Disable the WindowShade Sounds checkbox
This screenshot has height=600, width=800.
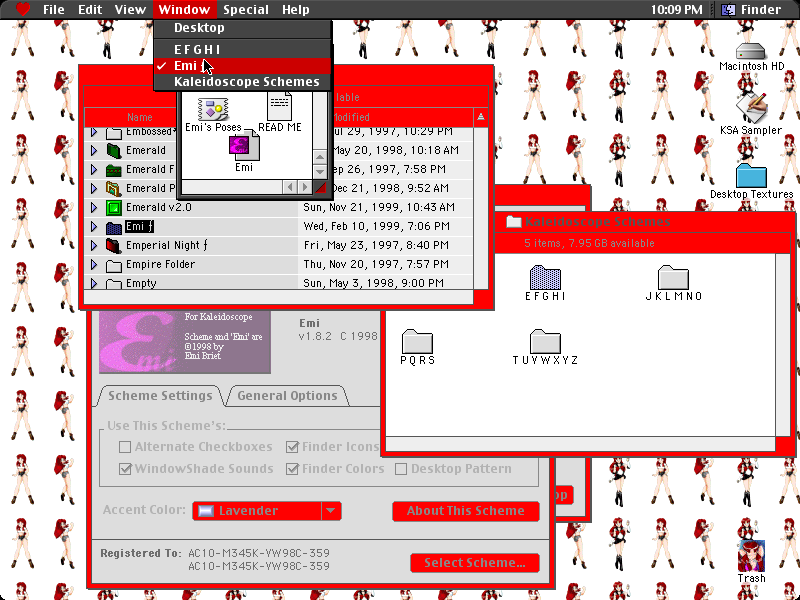[x=124, y=469]
